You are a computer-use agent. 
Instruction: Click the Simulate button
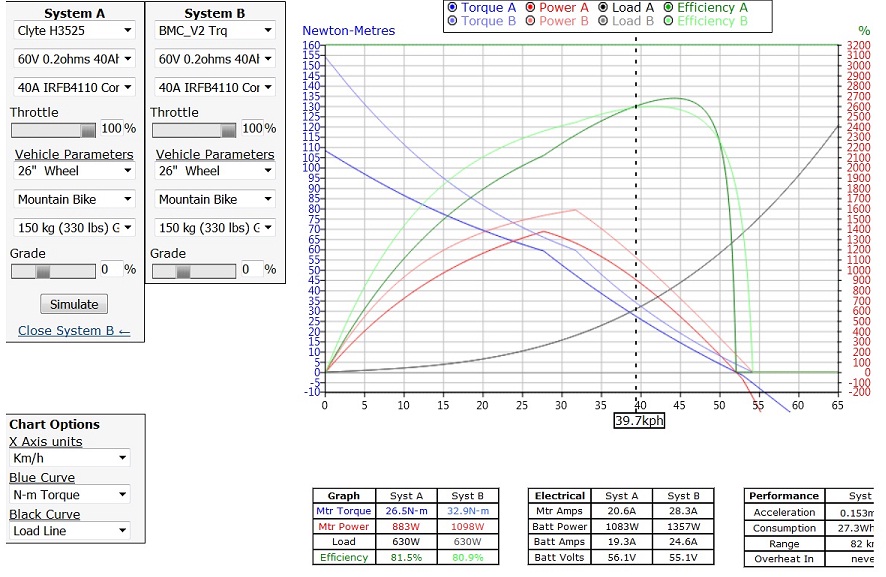pos(74,304)
